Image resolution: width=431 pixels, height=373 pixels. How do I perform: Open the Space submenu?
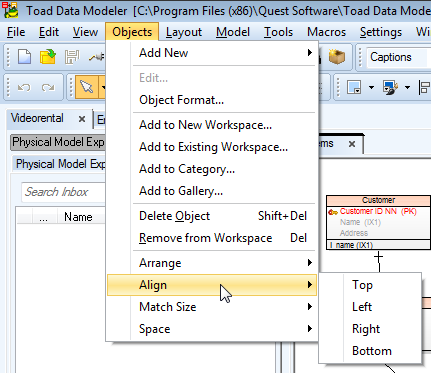coord(211,329)
